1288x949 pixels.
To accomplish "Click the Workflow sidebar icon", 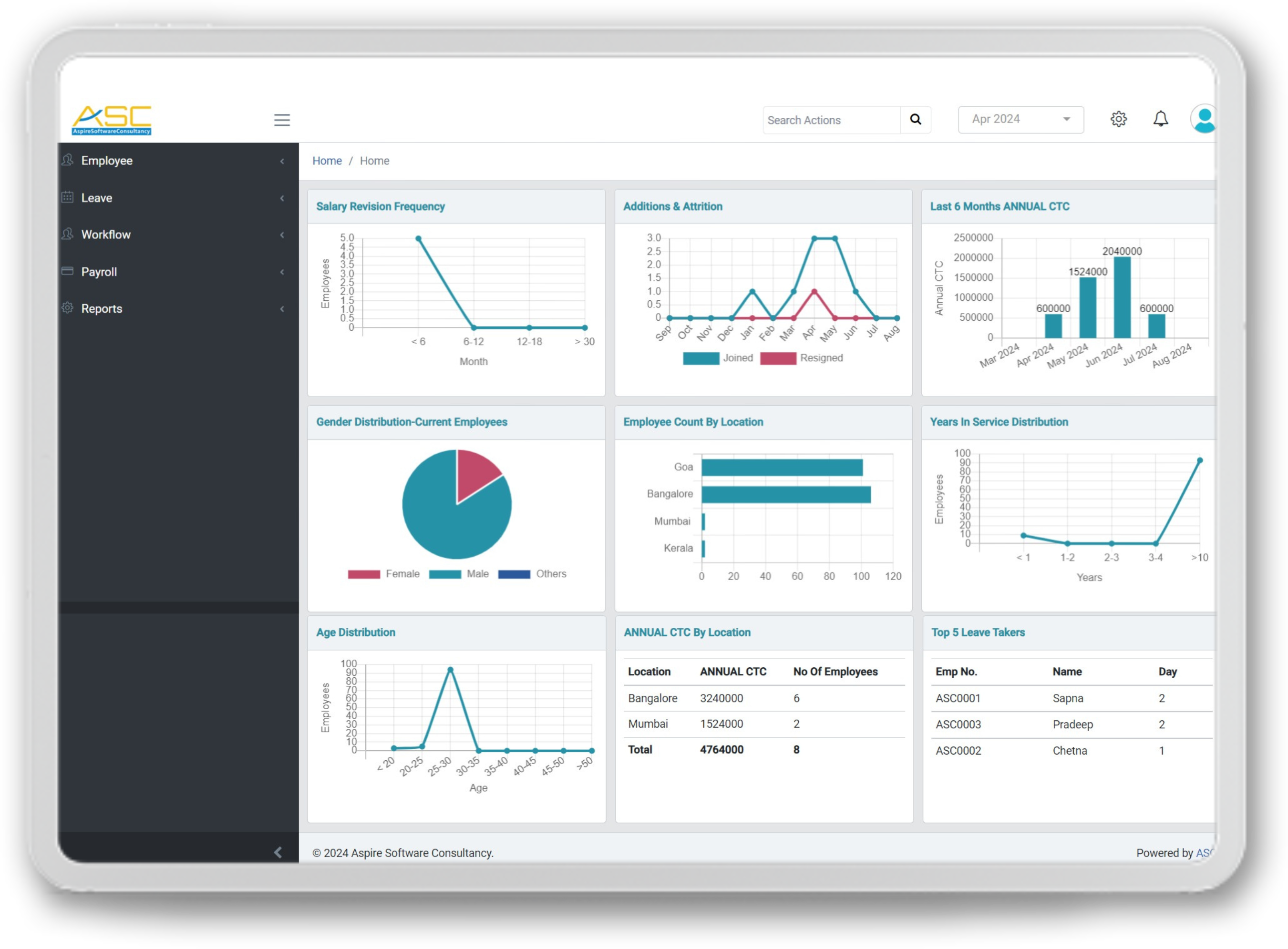I will tap(67, 234).
